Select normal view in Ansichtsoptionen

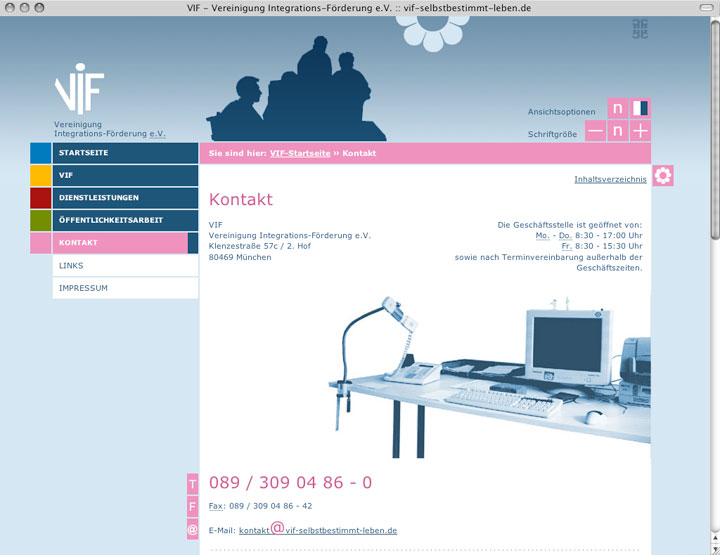coord(618,108)
